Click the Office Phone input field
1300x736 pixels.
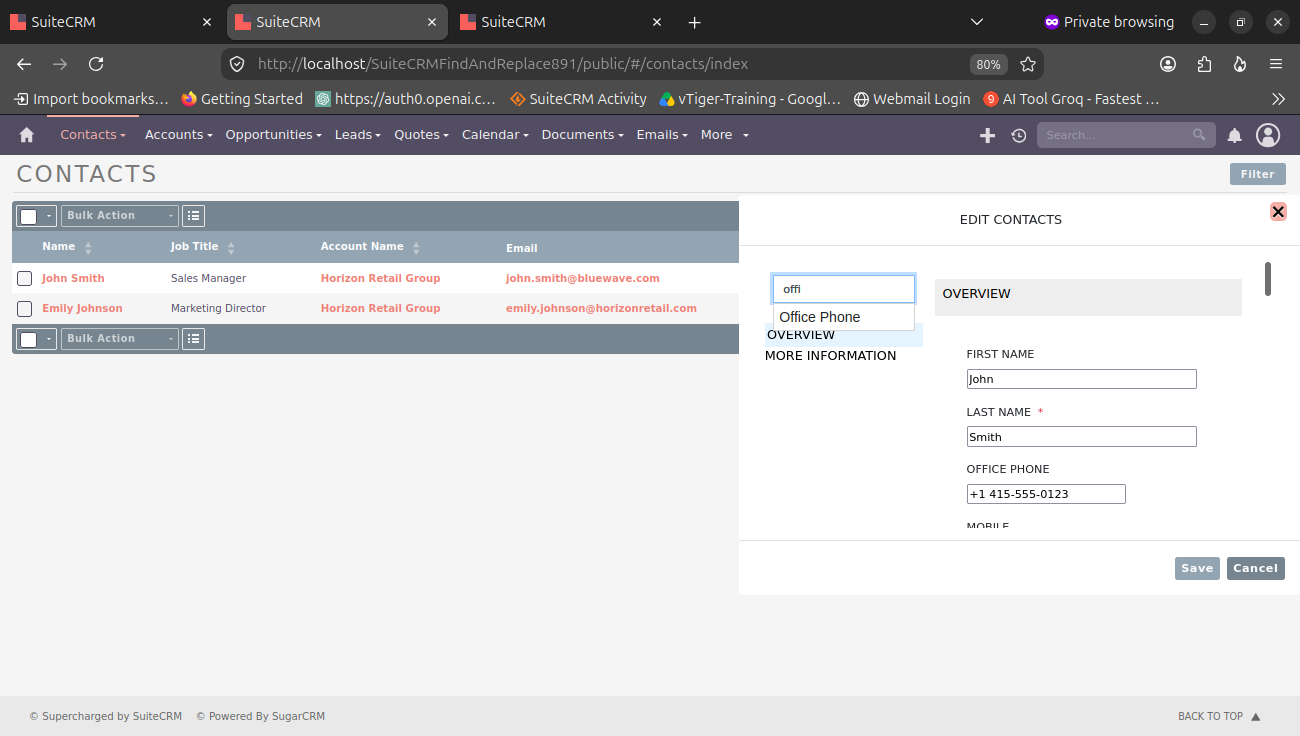(1046, 494)
